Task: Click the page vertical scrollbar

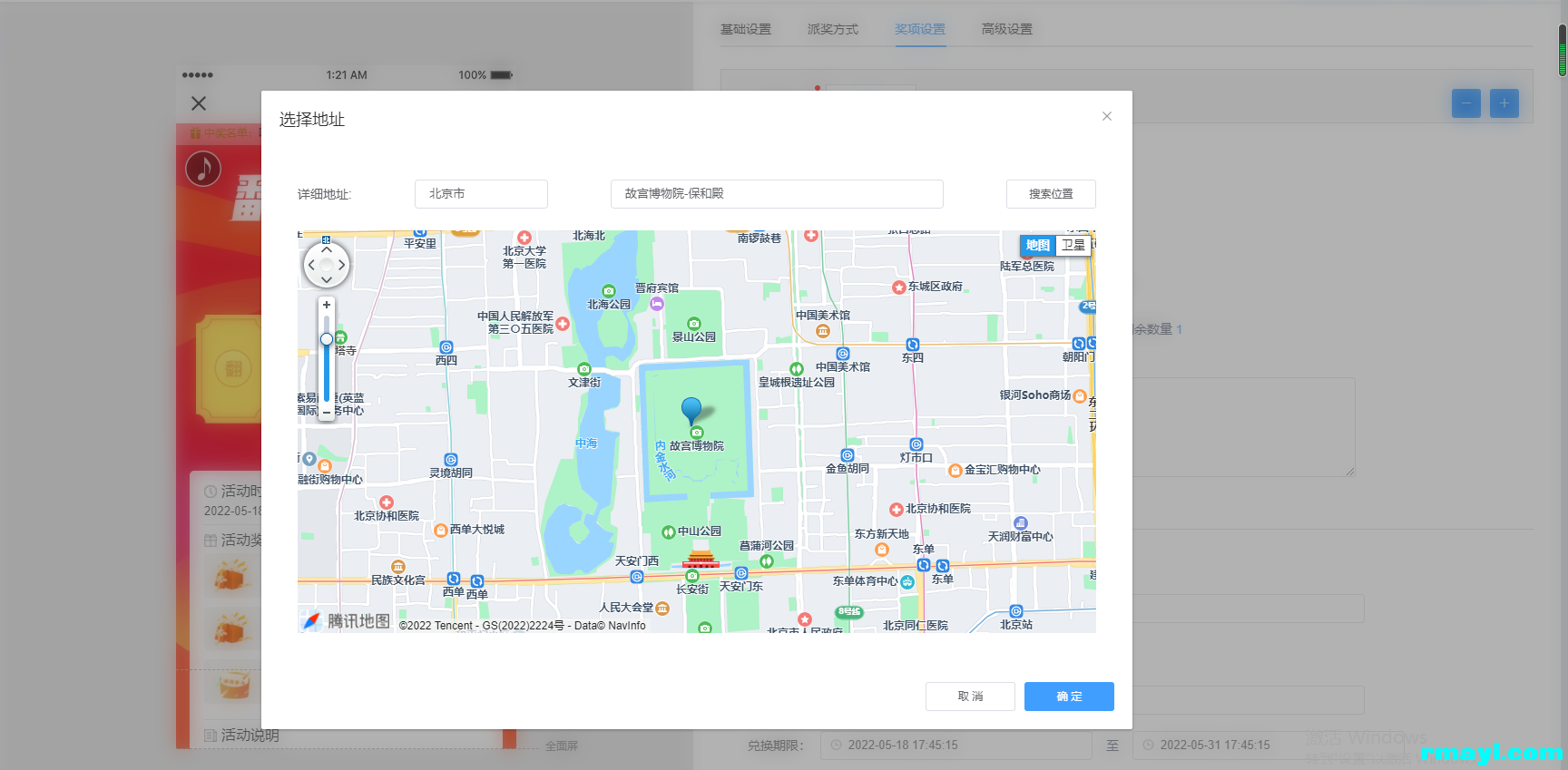Action: [1563, 50]
